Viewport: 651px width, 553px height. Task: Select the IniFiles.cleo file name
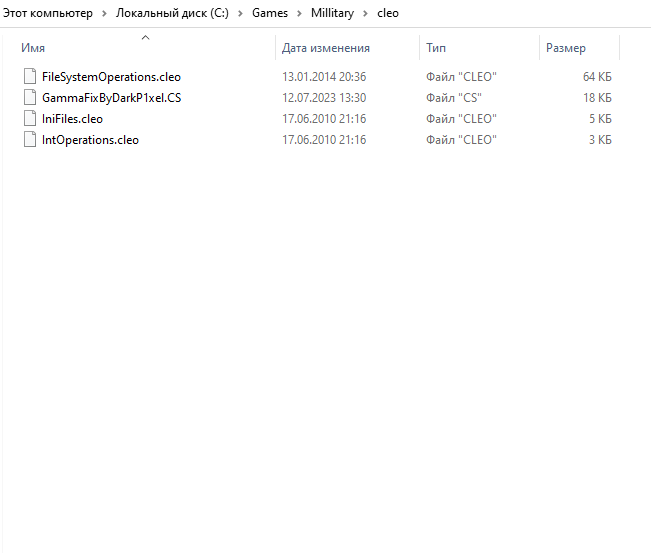point(72,119)
